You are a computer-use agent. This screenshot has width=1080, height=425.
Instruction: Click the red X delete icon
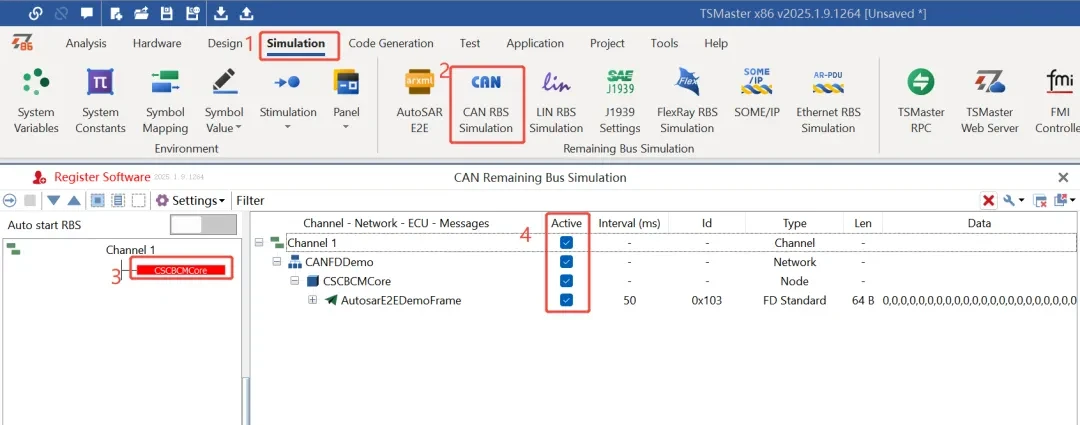[988, 200]
